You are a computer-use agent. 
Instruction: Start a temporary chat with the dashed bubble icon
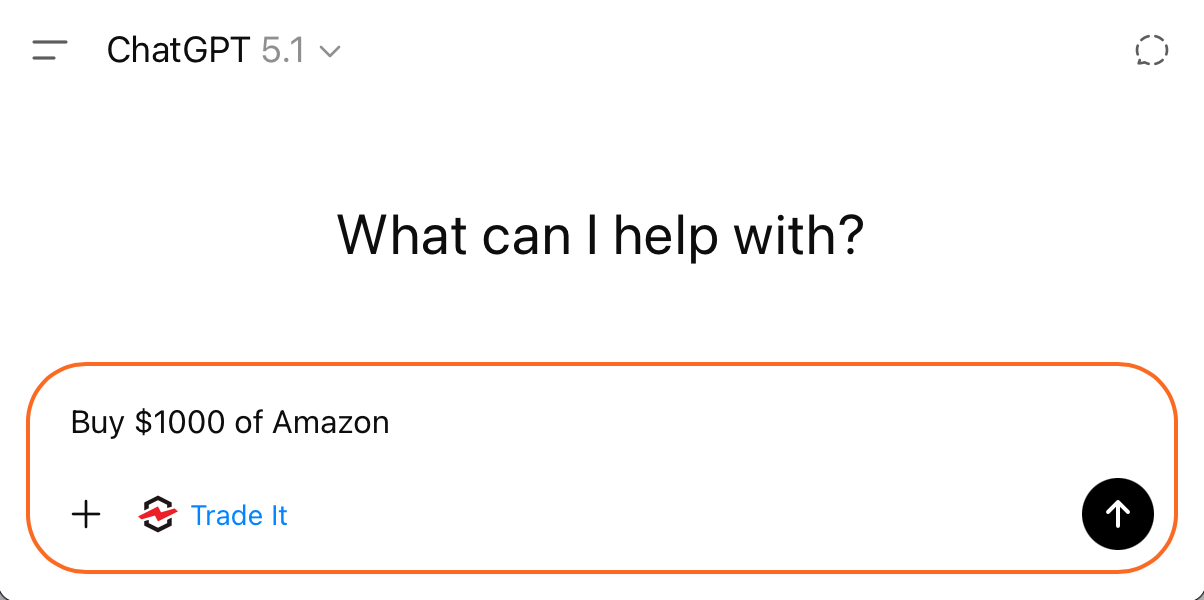coord(1152,50)
